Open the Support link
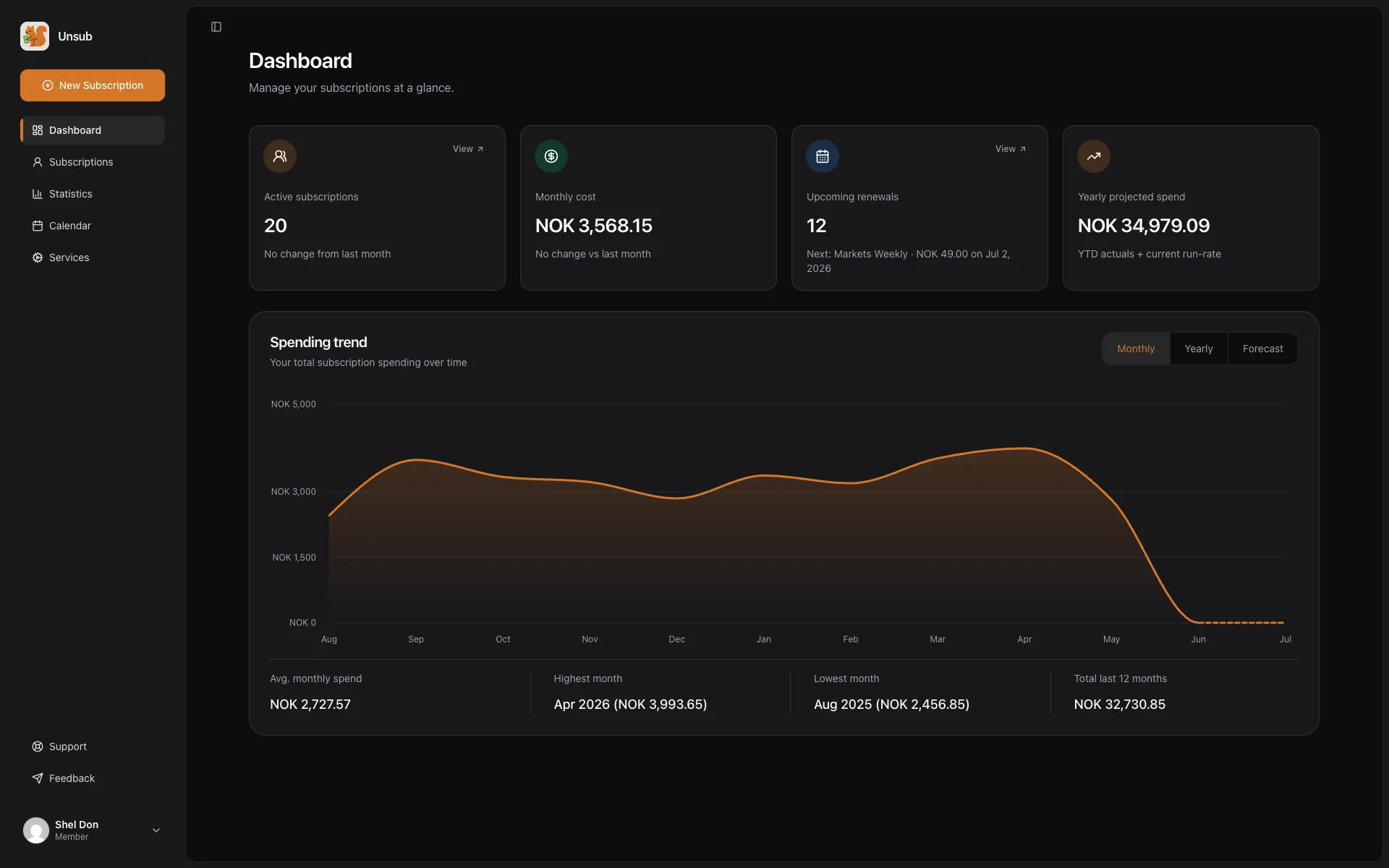The height and width of the screenshot is (868, 1389). tap(93, 746)
